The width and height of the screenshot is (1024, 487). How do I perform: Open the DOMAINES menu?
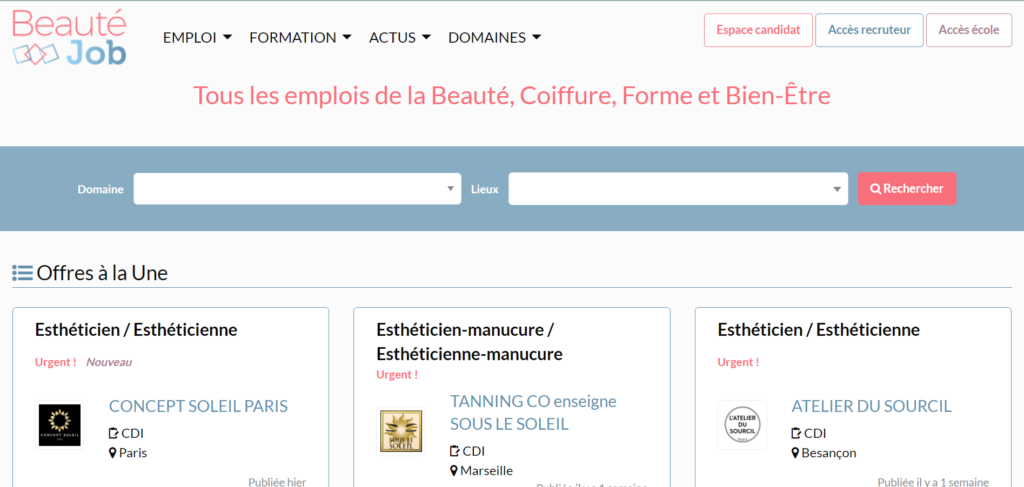click(x=494, y=38)
